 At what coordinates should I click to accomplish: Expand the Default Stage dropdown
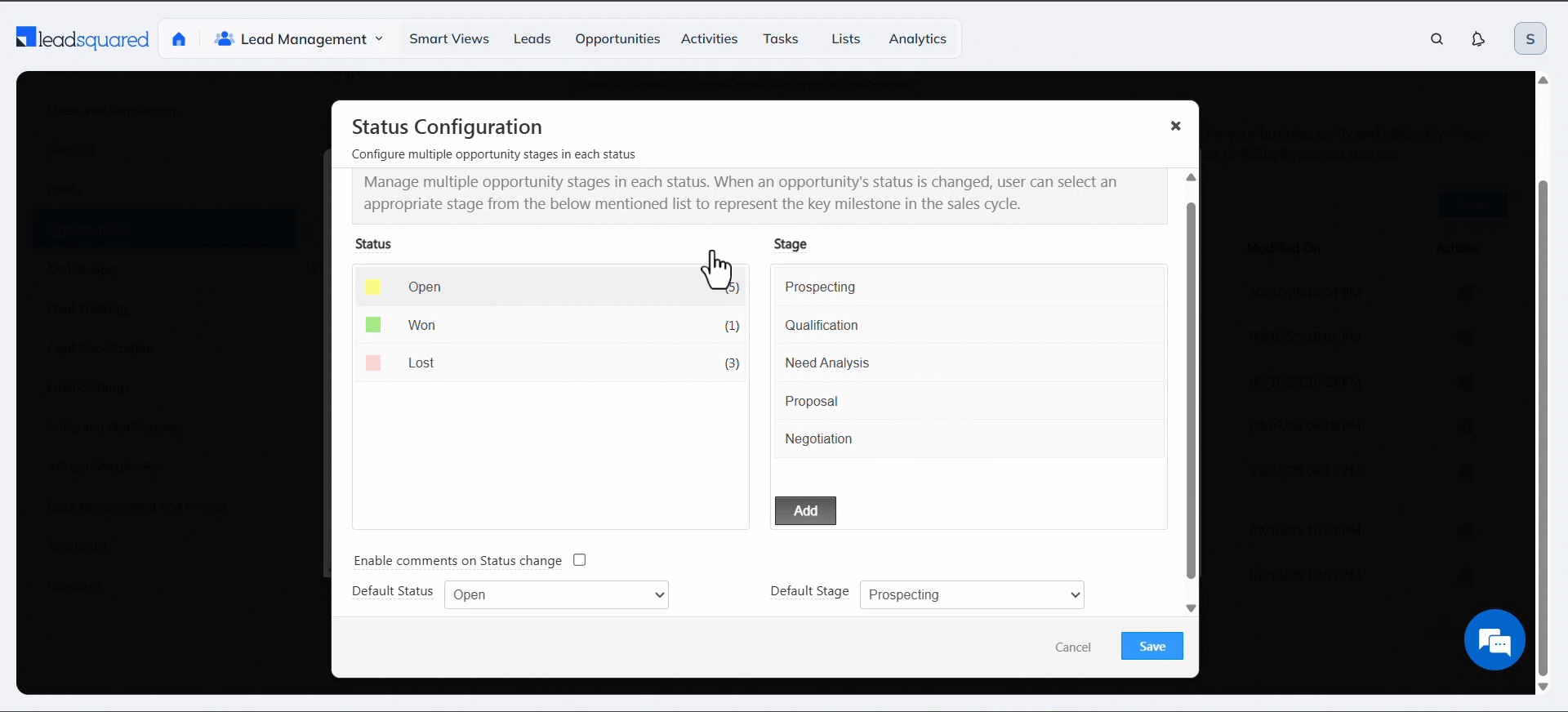pos(972,594)
